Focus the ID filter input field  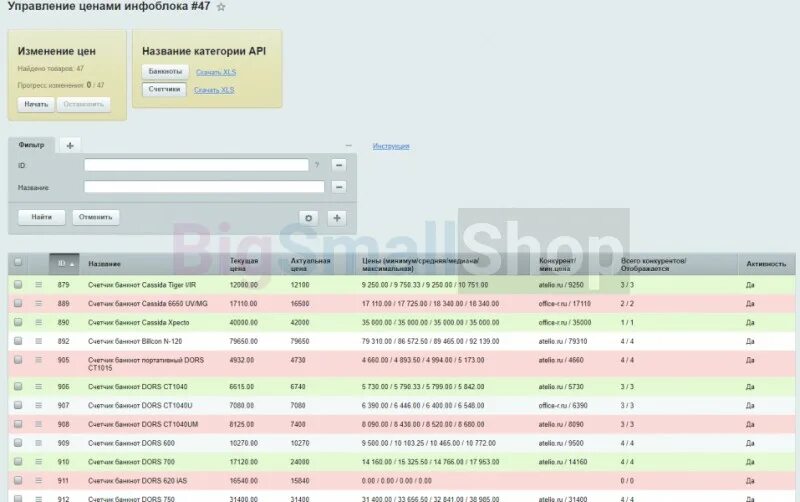196,165
